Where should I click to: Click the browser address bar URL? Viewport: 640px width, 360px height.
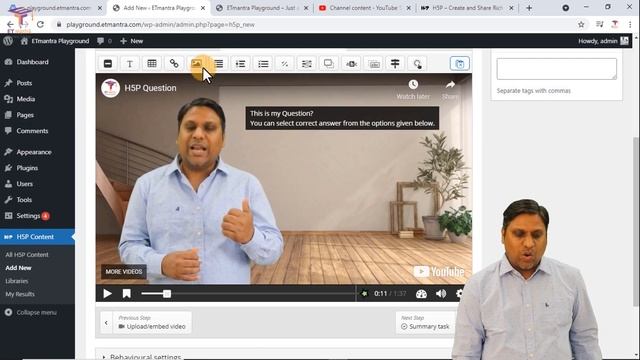[160, 24]
